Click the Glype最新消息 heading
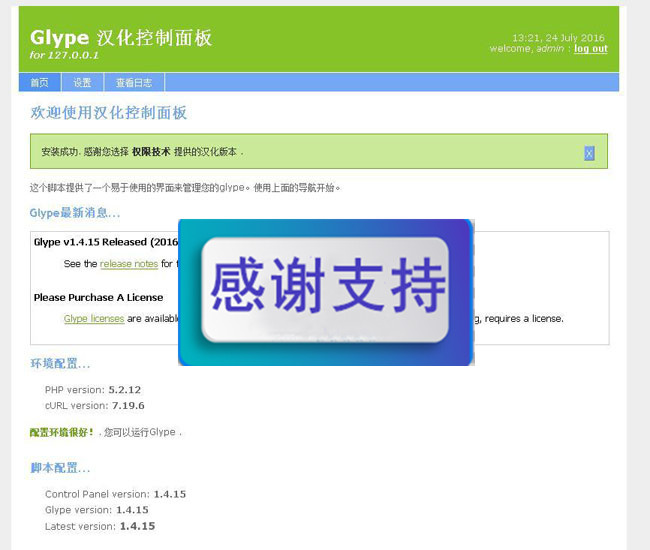This screenshot has width=650, height=550. click(75, 213)
